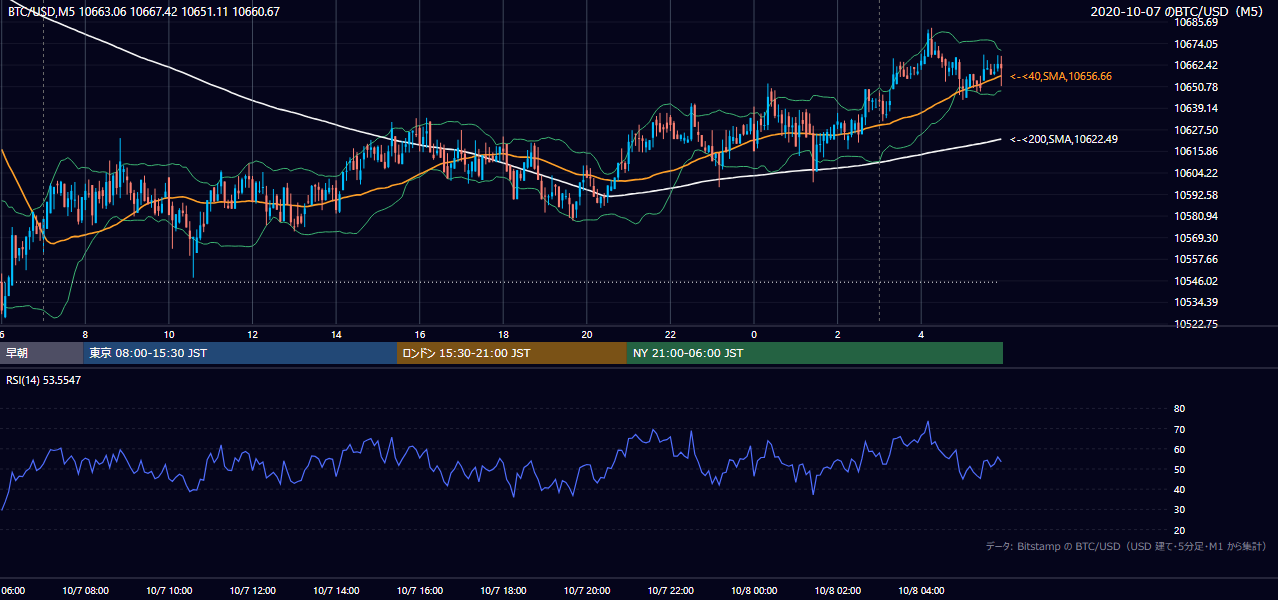Click price axis label 10557.66

(1196, 259)
